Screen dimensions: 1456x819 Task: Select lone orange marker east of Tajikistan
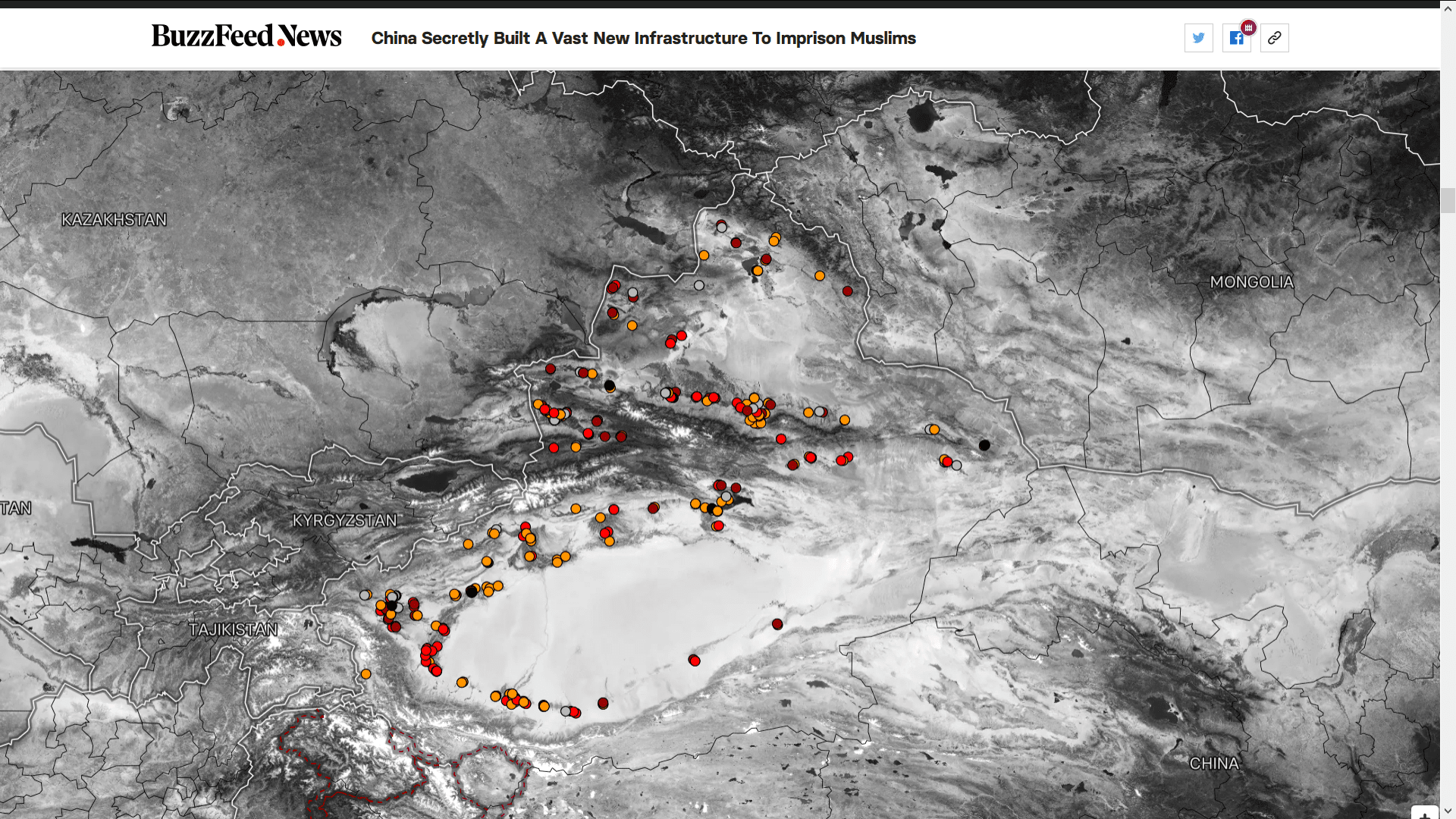366,674
